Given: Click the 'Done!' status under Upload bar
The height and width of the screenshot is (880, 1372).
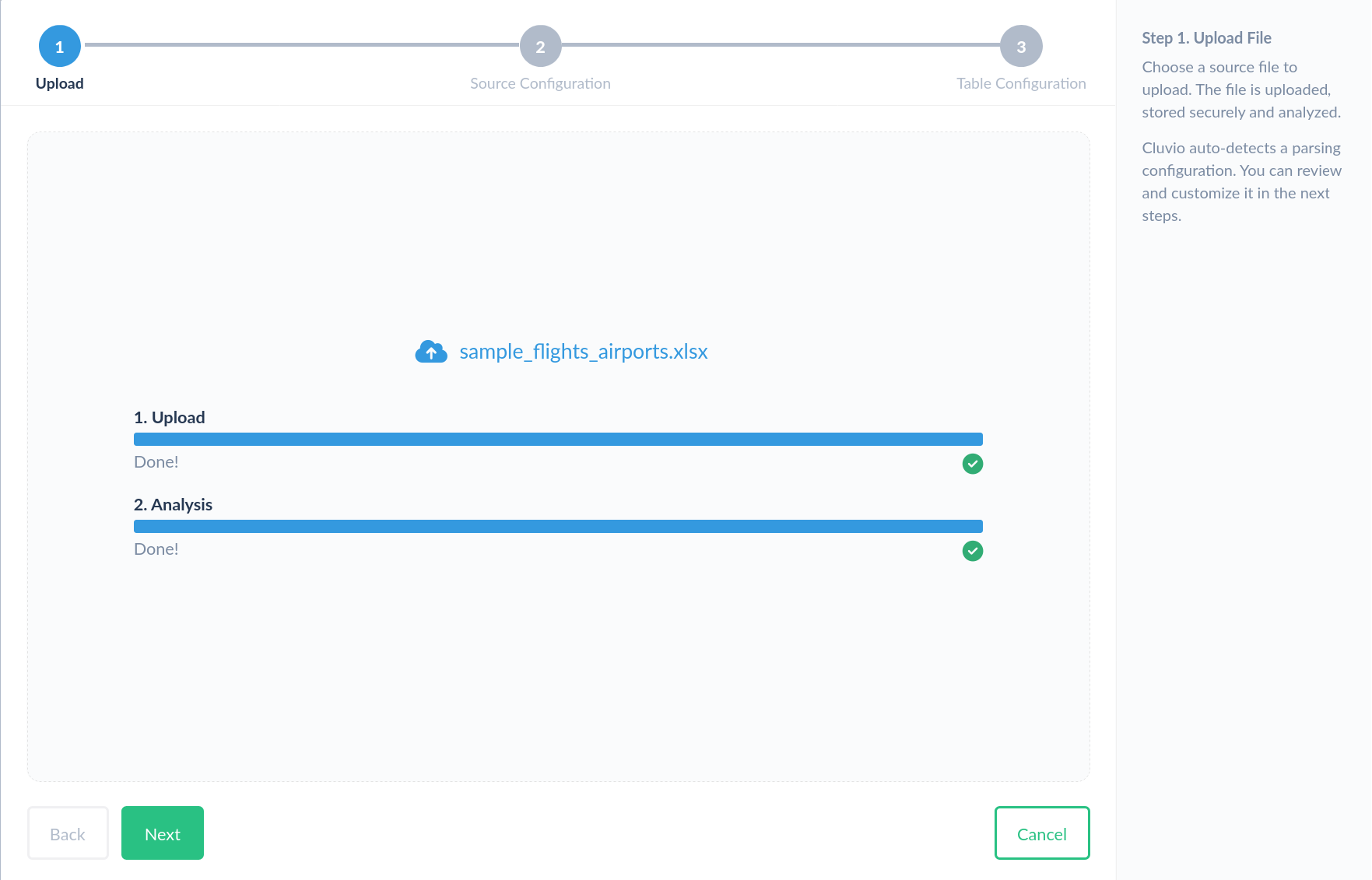Looking at the screenshot, I should coord(156,462).
